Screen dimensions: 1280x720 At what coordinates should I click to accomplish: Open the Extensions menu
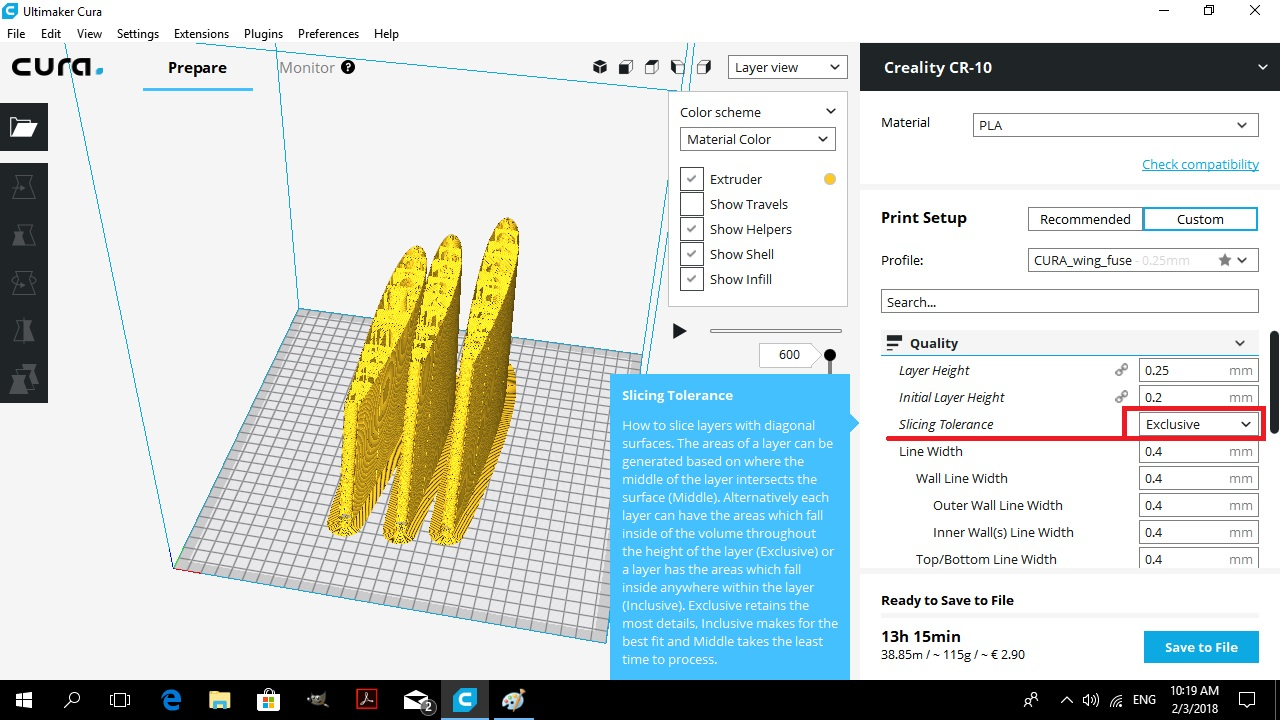coord(201,33)
